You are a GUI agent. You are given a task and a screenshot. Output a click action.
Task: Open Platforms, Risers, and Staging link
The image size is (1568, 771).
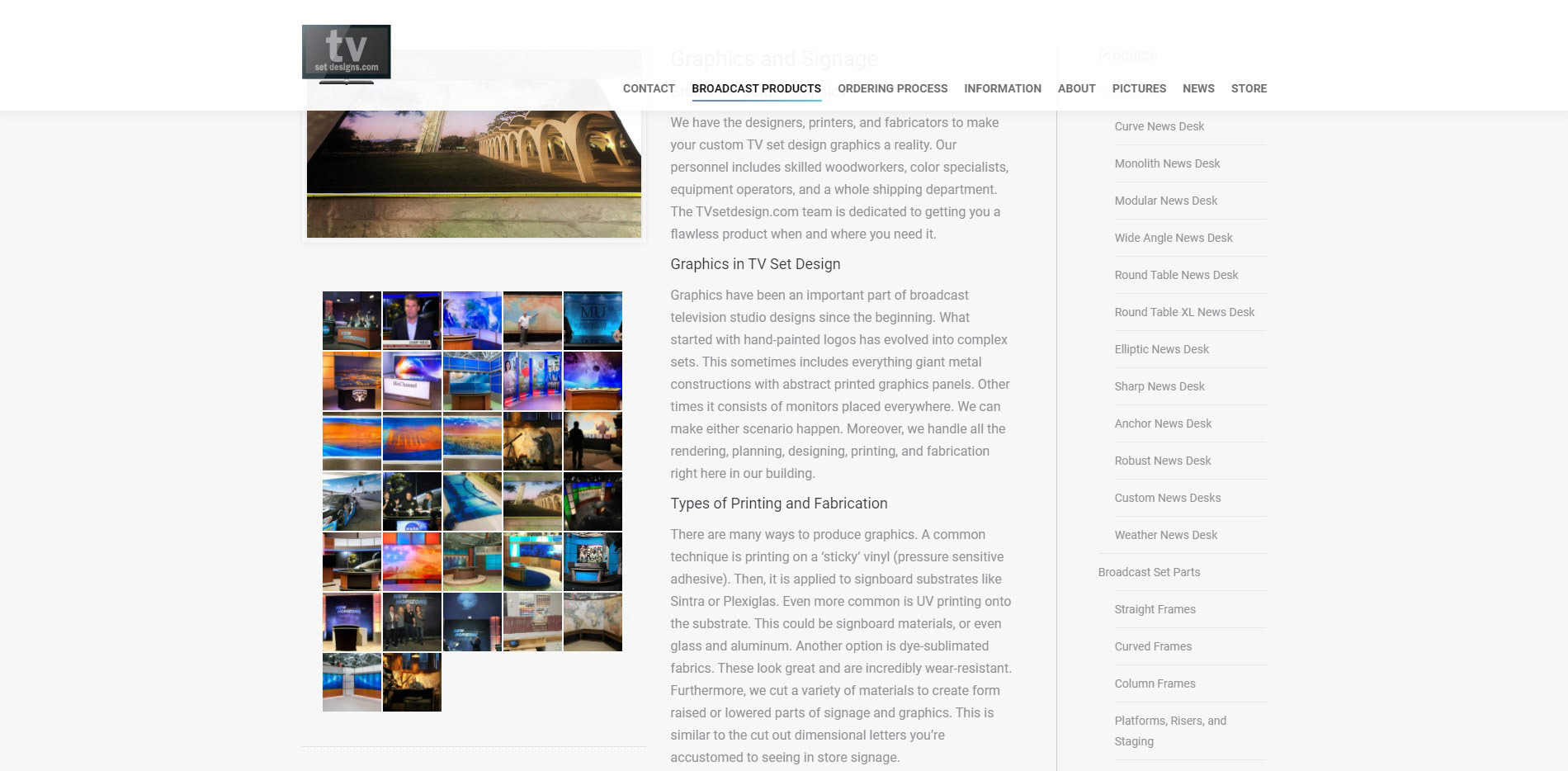[x=1170, y=731]
